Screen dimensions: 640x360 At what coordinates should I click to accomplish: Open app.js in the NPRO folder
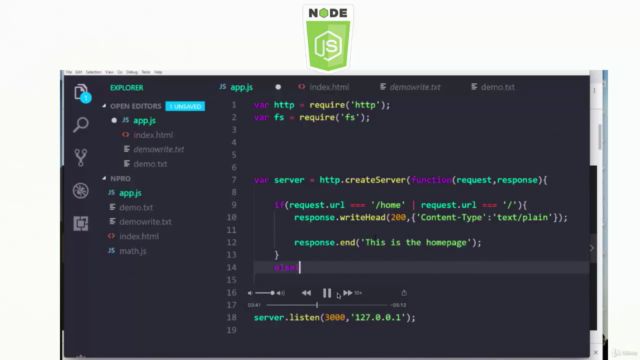click(x=130, y=193)
